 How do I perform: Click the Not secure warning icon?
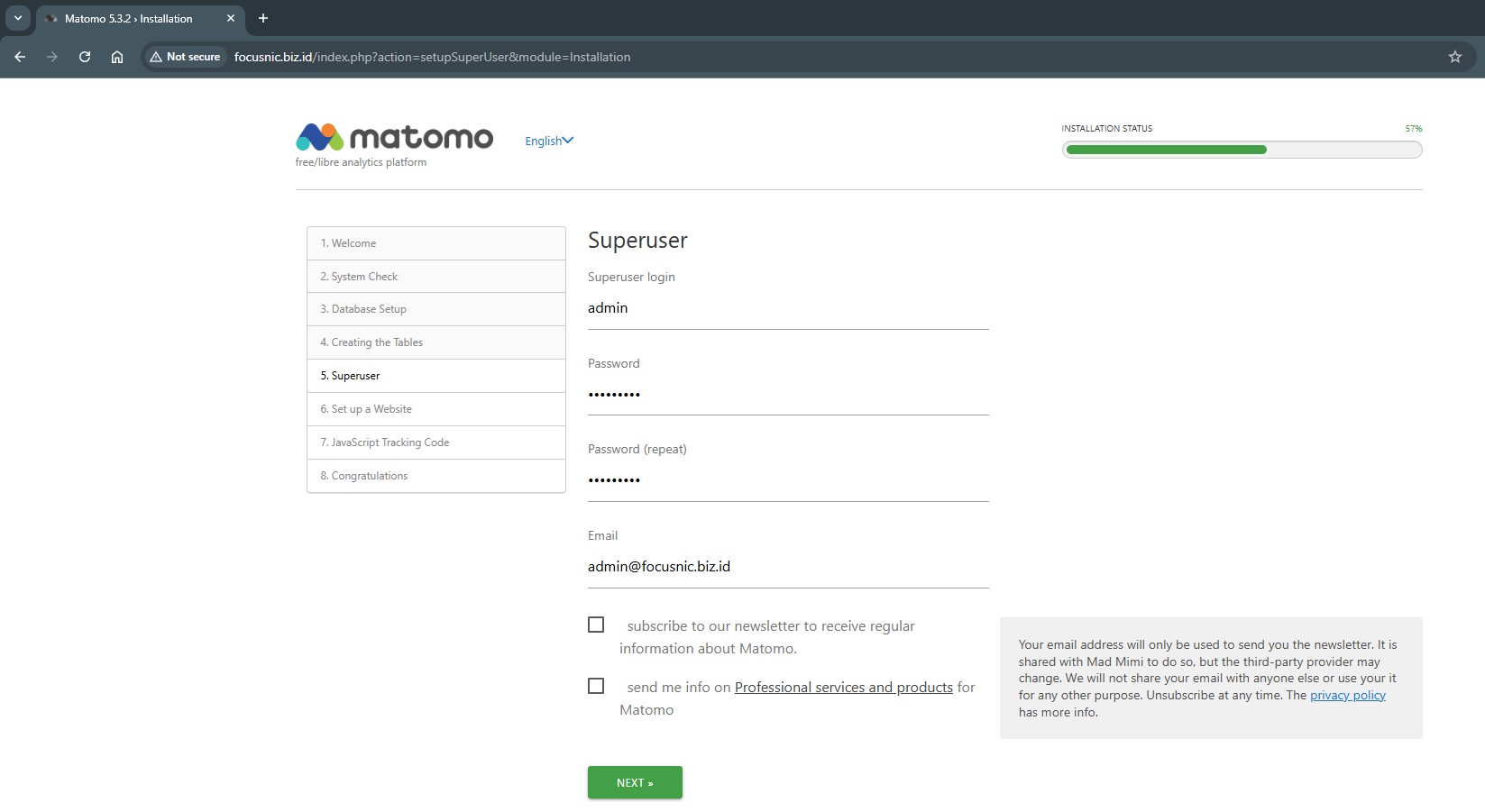pos(156,57)
